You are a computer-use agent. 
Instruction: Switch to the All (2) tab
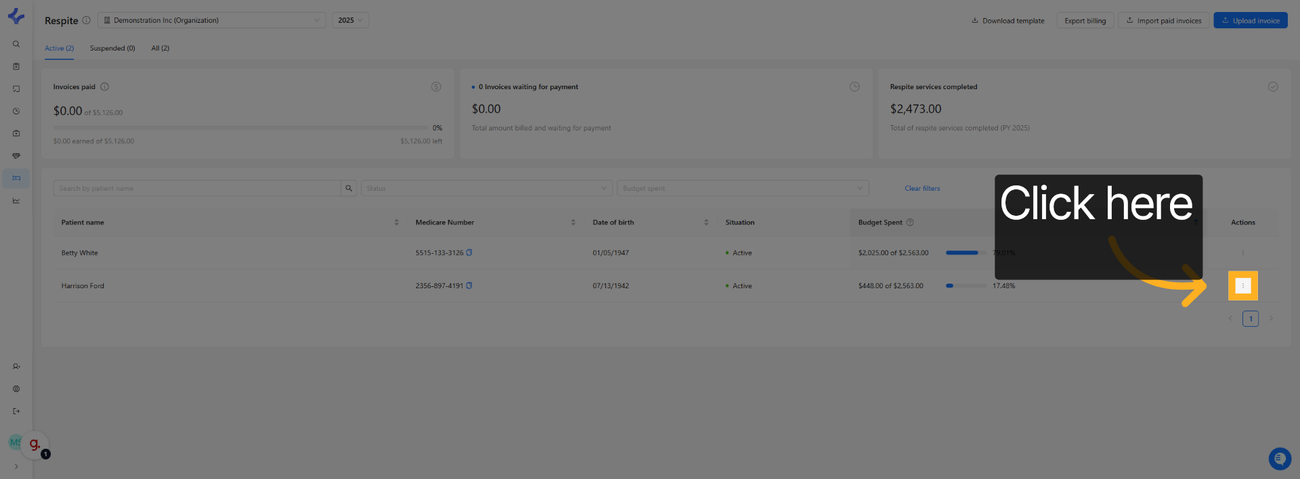160,48
